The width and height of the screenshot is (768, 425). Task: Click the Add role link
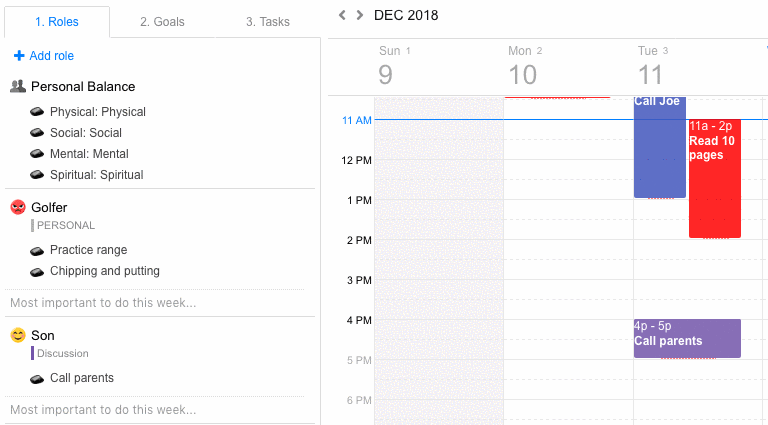point(45,56)
